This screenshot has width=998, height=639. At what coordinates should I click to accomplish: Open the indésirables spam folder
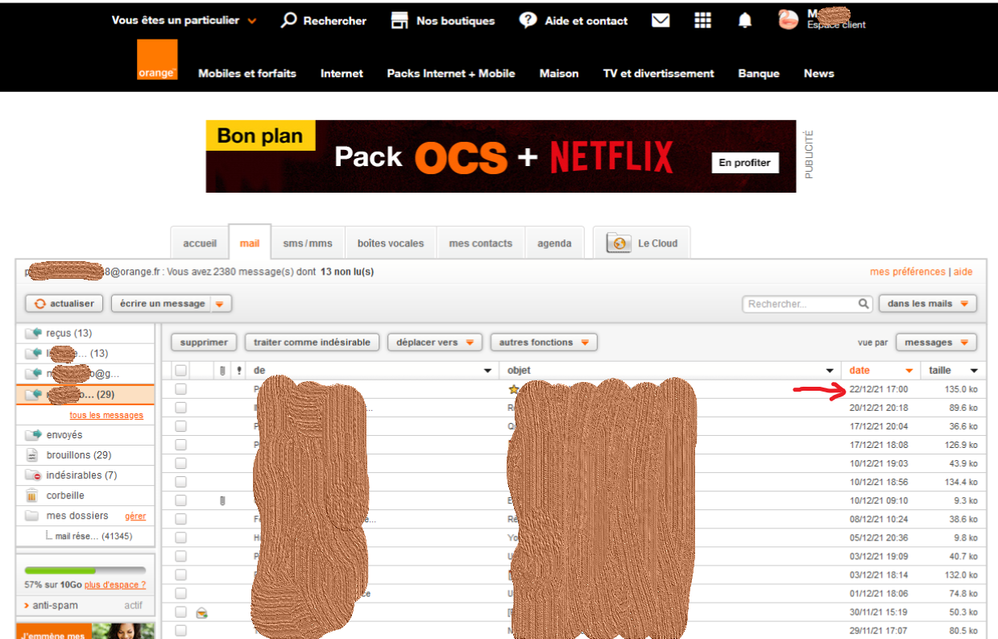point(81,475)
